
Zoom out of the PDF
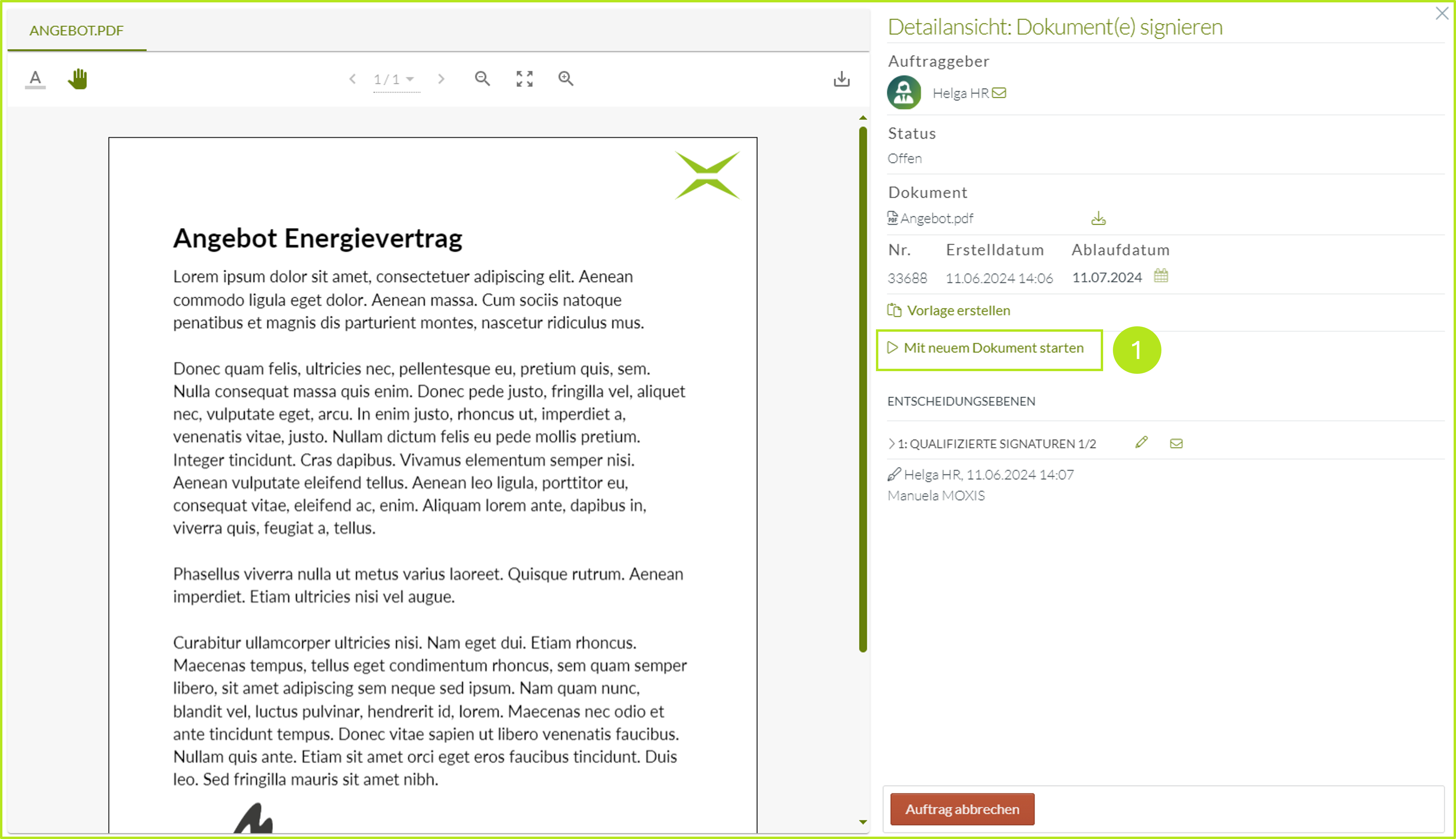click(482, 78)
